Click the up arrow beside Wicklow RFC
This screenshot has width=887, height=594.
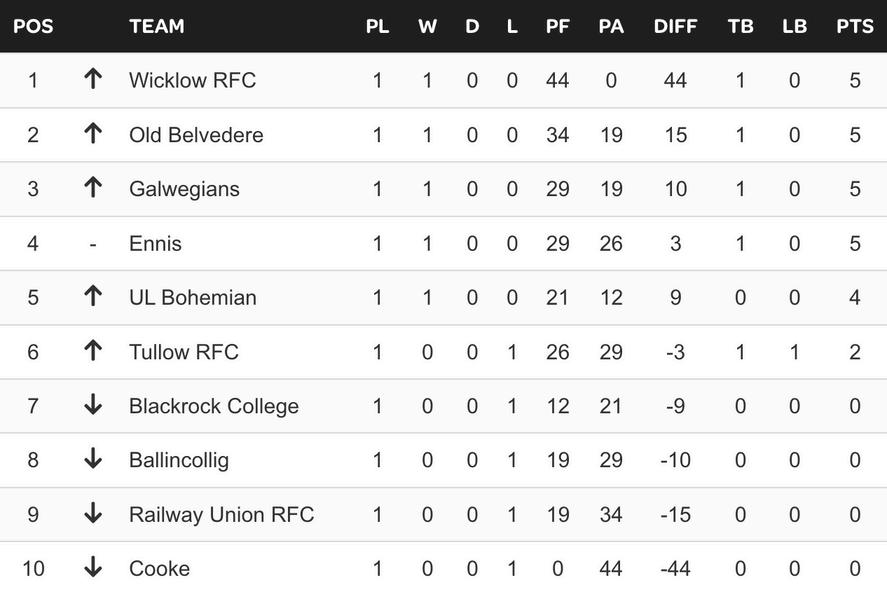pyautogui.click(x=93, y=80)
